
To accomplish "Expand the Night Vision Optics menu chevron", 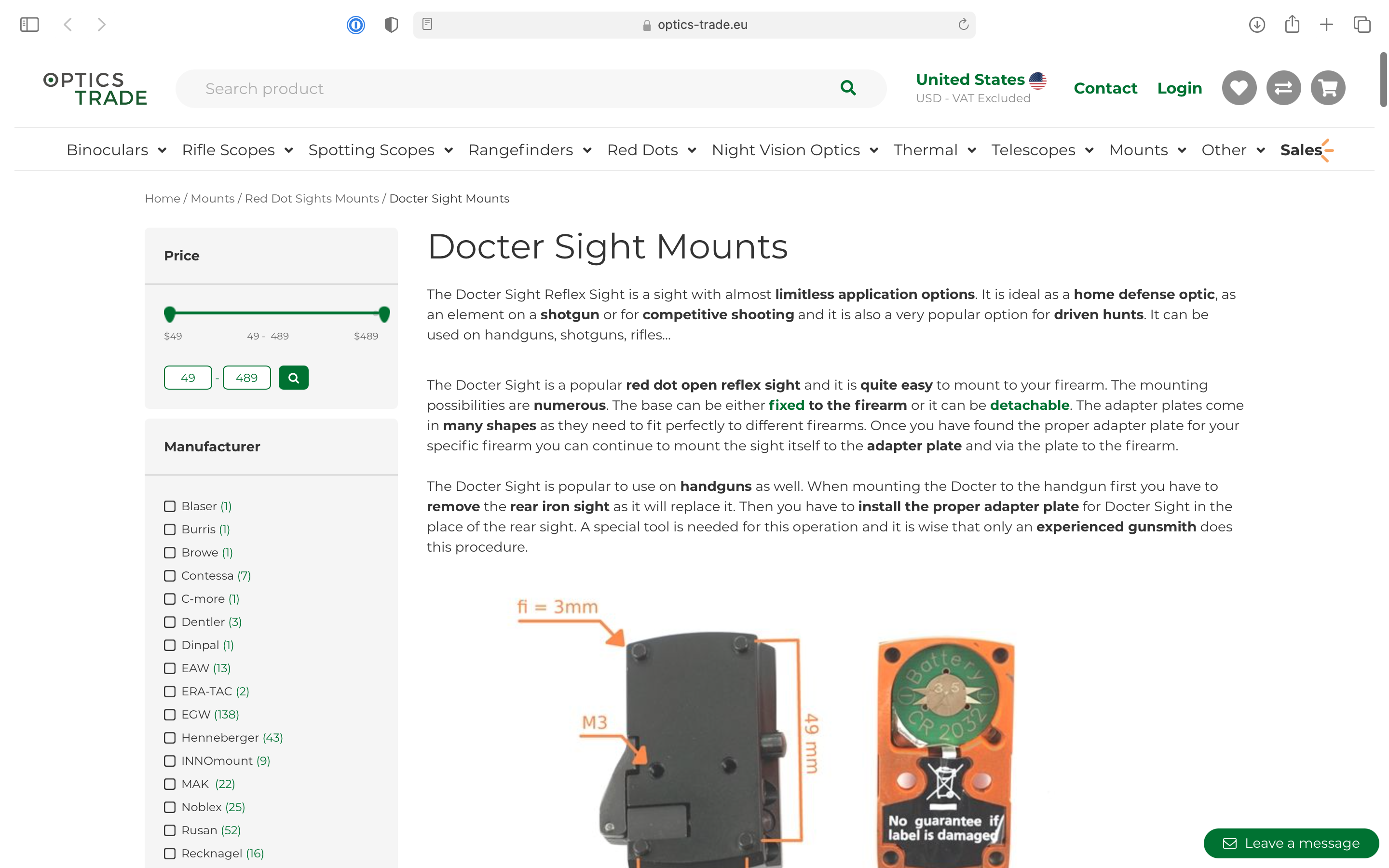I will (873, 150).
